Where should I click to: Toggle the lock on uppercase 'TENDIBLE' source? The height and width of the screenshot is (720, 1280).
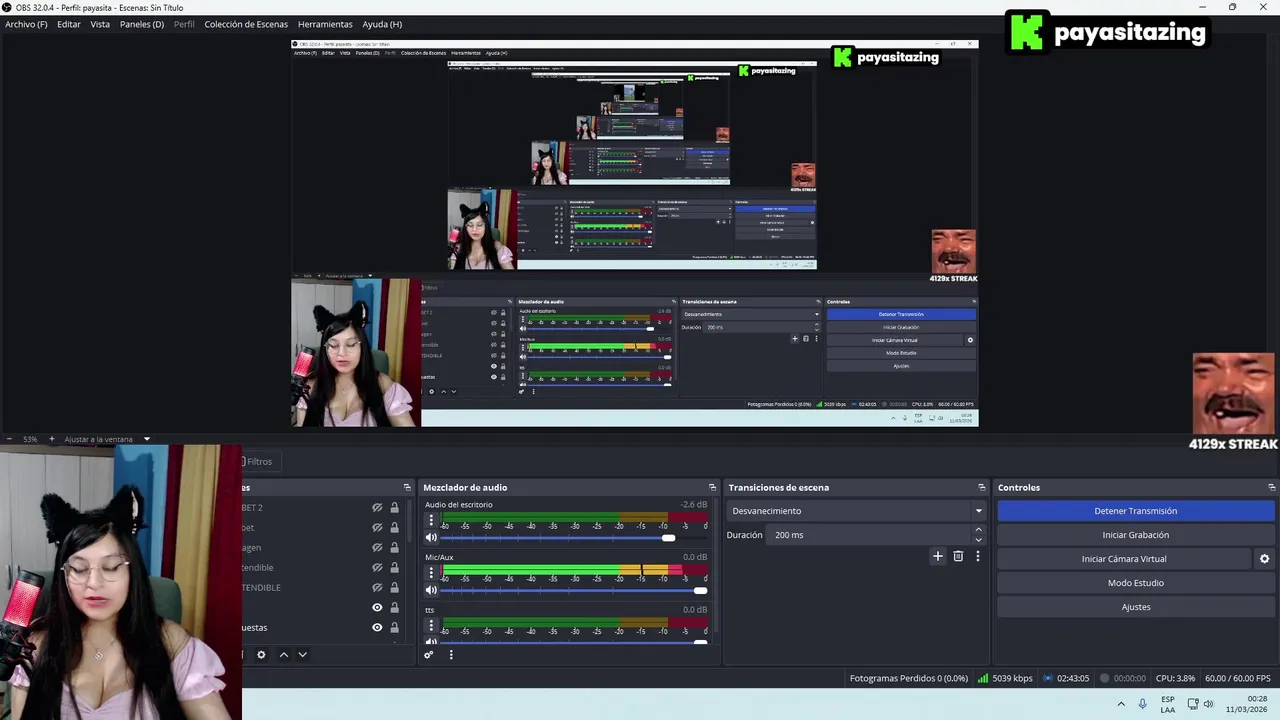[394, 588]
